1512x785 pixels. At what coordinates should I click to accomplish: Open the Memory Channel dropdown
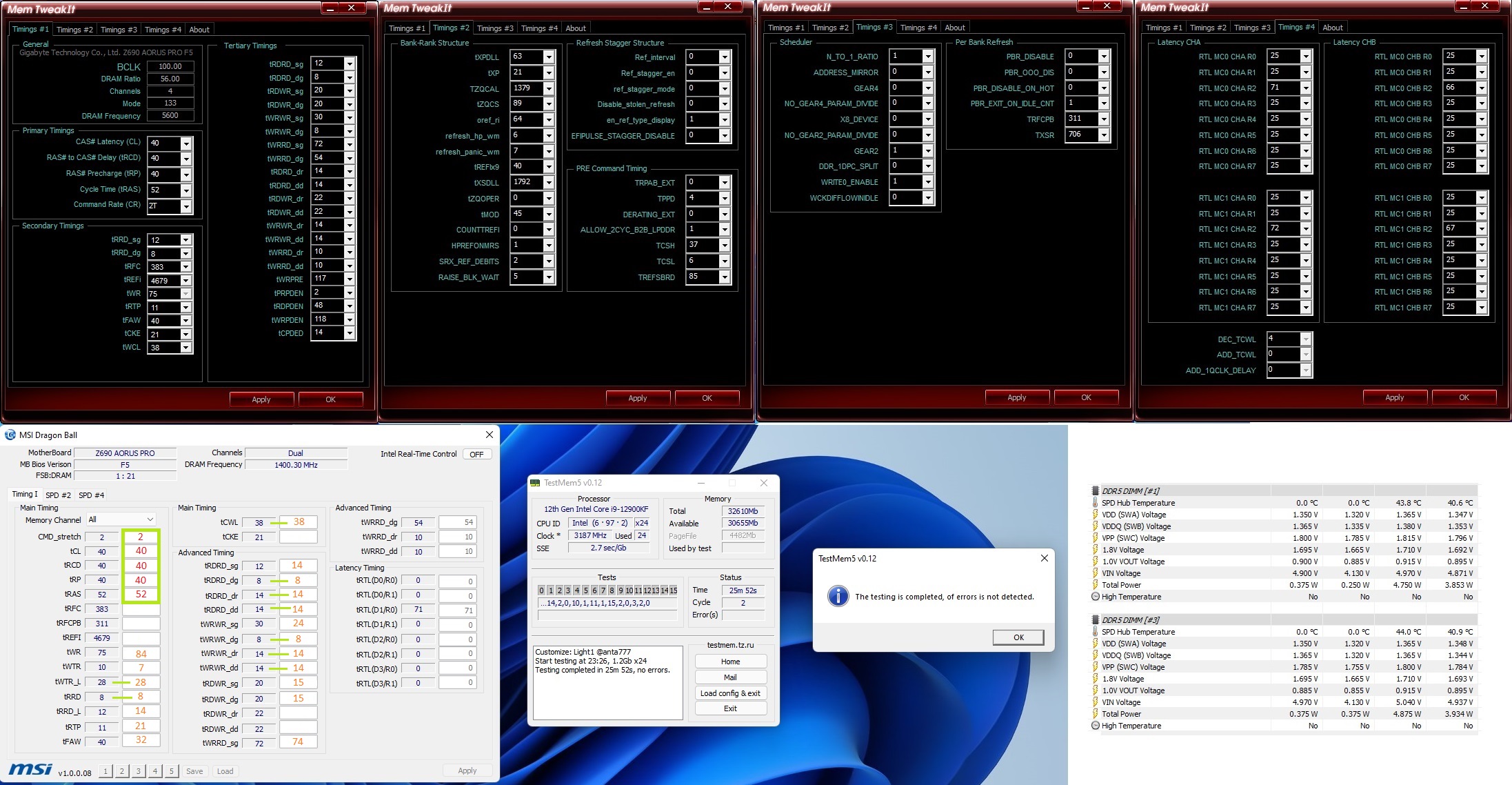tap(121, 519)
